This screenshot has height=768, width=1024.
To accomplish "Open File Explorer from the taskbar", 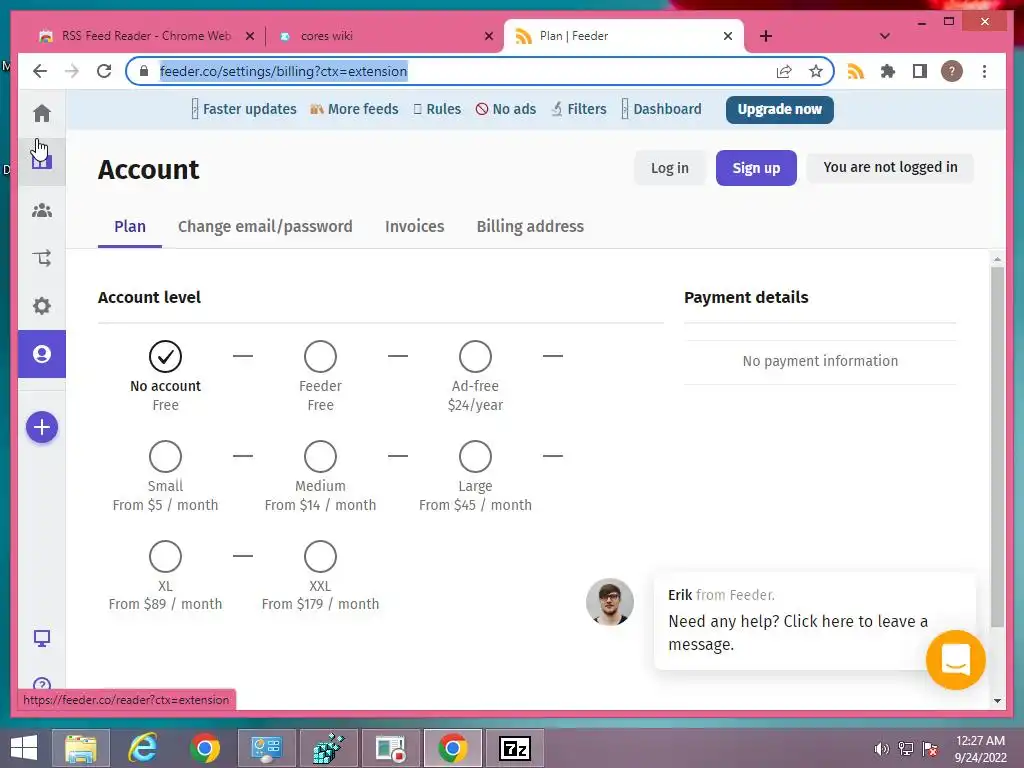I will click(80, 748).
